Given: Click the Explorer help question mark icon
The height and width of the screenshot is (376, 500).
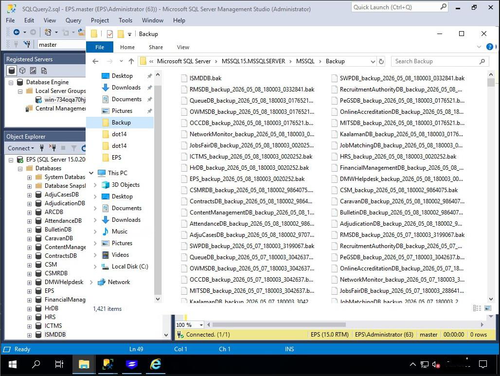Looking at the screenshot, I should 490,47.
